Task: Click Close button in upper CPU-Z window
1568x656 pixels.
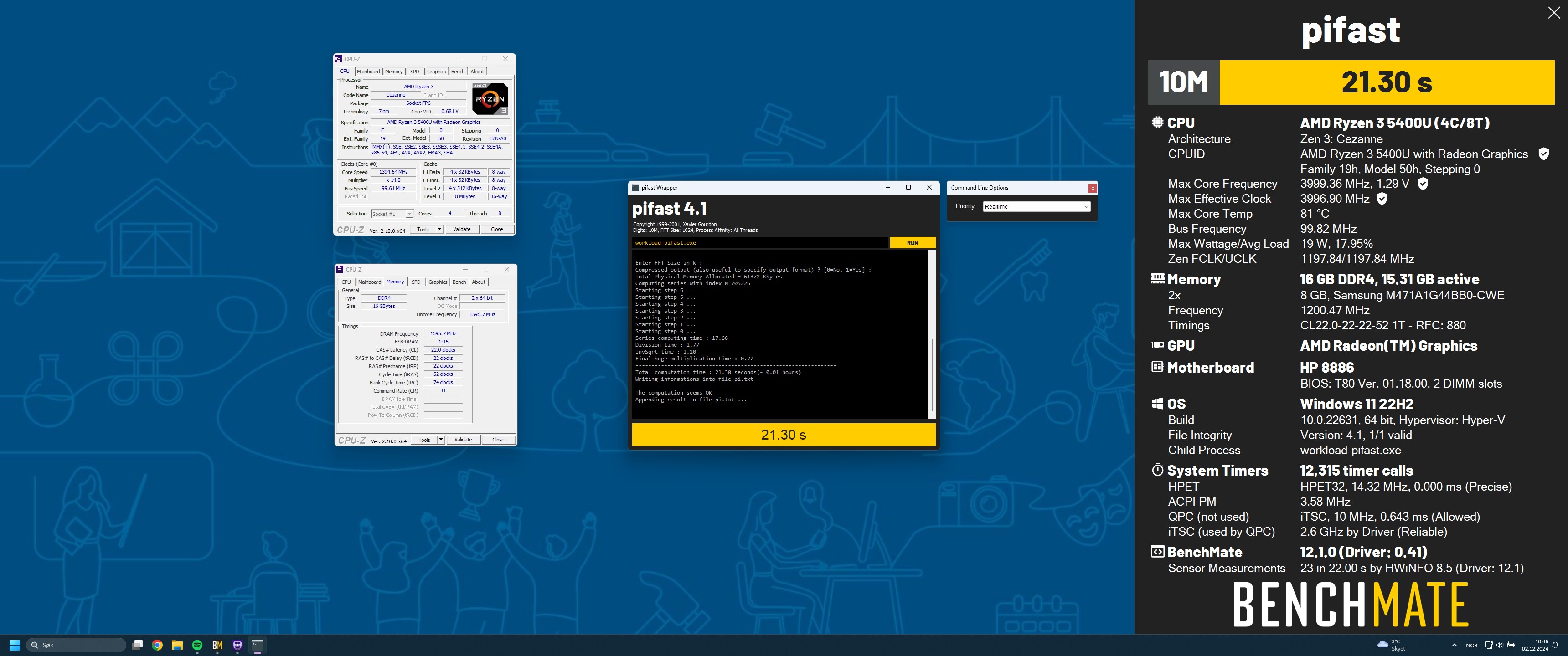Action: click(497, 230)
